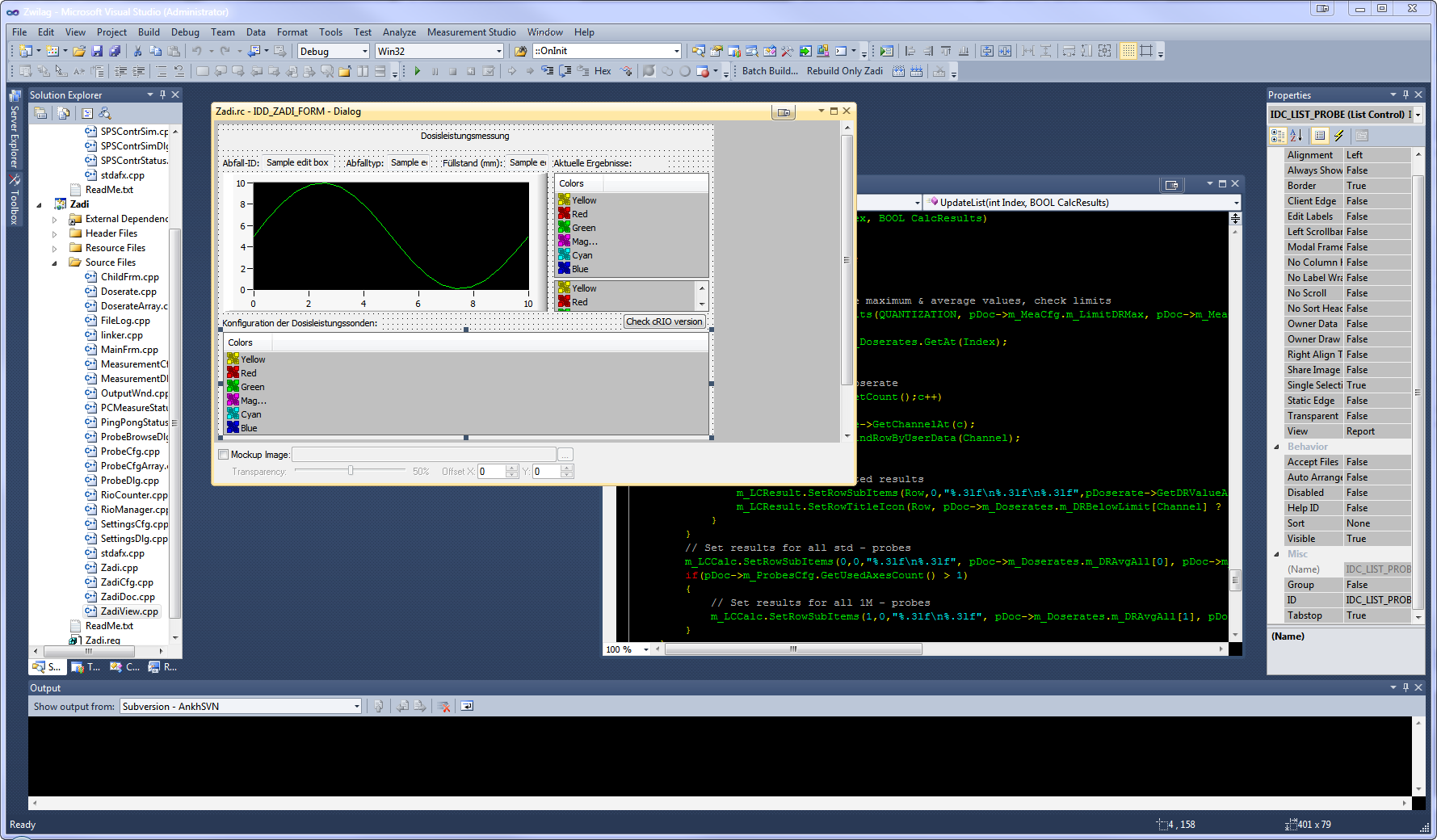Screen dimensions: 1437x840
Task: Click the Cut scissors icon
Action: pos(137,51)
